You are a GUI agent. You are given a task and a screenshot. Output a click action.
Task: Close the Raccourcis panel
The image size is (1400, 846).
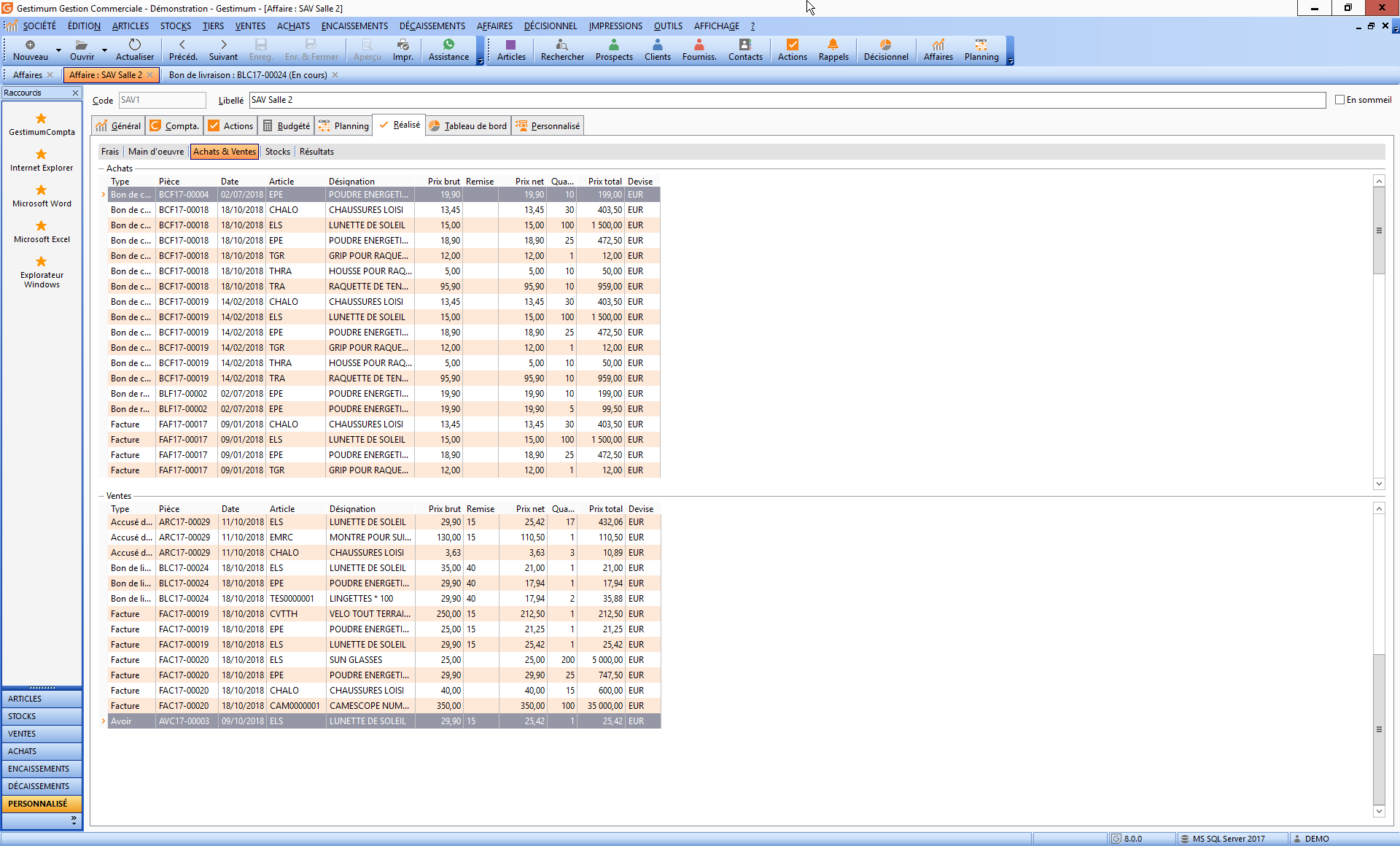pos(75,93)
